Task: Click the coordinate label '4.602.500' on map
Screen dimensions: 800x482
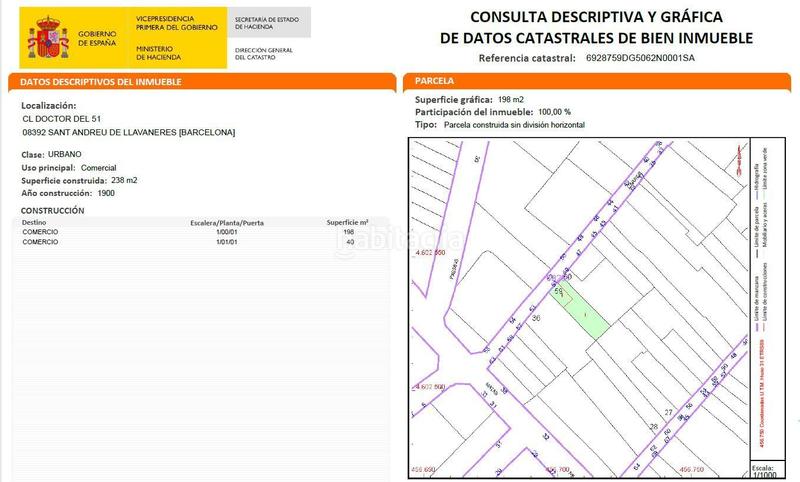Action: [x=430, y=387]
